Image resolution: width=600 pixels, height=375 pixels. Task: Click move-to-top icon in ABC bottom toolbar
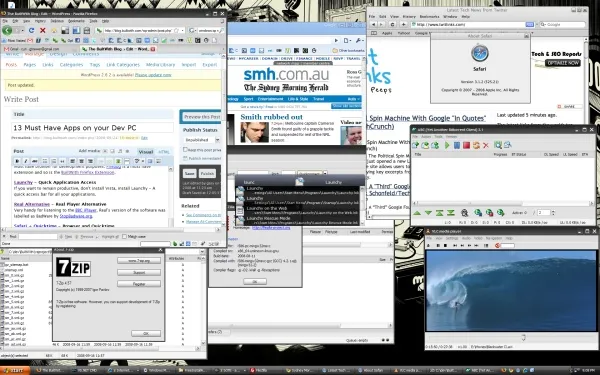[x=439, y=213]
